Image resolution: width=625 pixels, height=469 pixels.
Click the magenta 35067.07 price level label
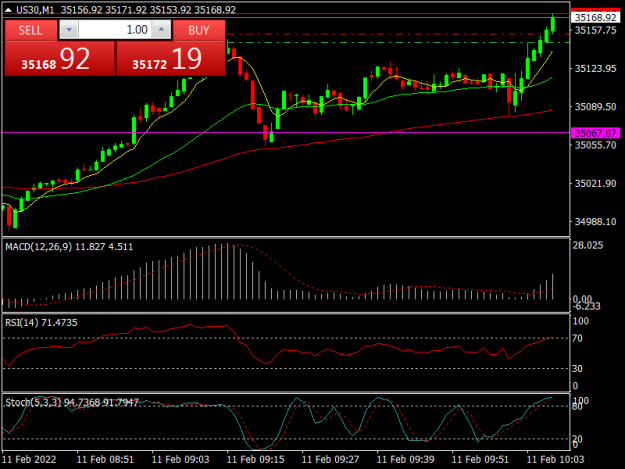(596, 133)
